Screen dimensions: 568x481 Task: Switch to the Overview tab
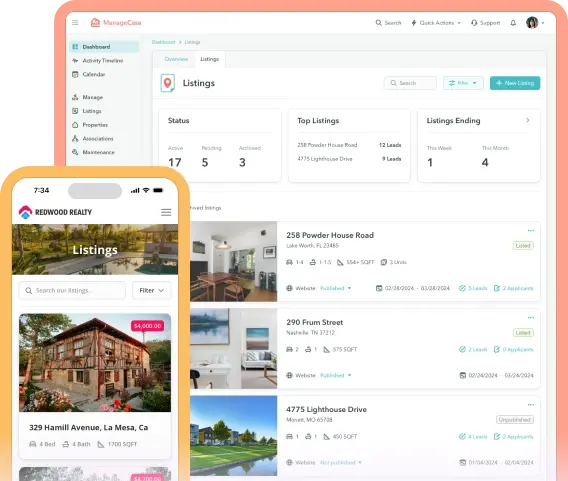point(176,59)
